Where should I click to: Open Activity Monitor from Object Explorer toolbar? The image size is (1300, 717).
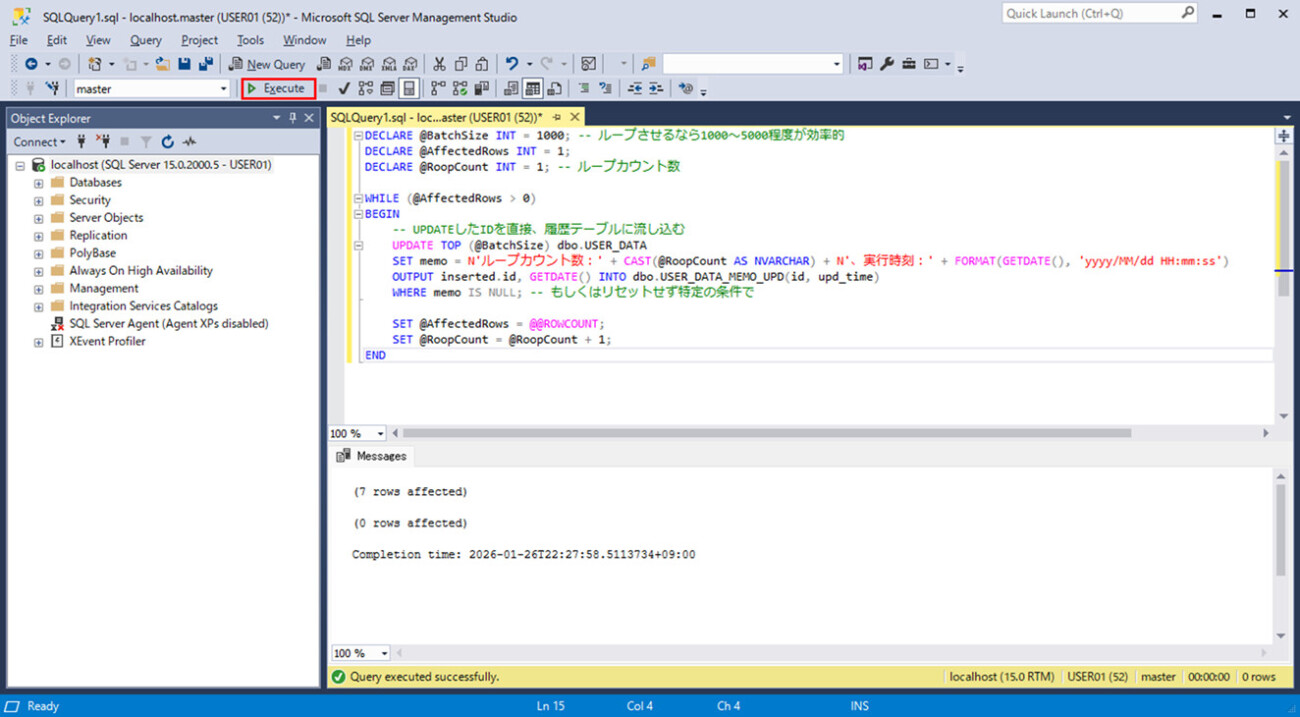point(190,142)
